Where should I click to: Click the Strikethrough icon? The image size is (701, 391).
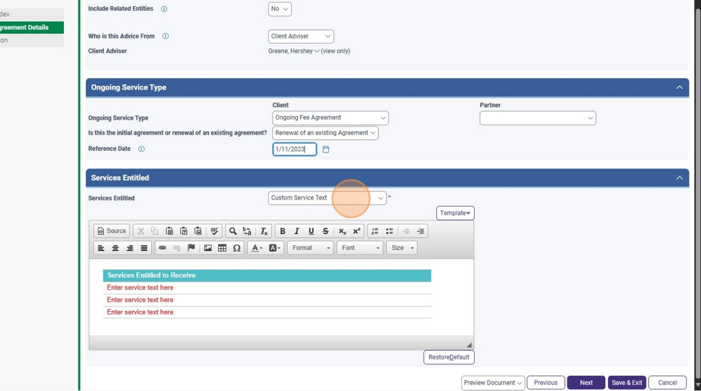point(325,231)
